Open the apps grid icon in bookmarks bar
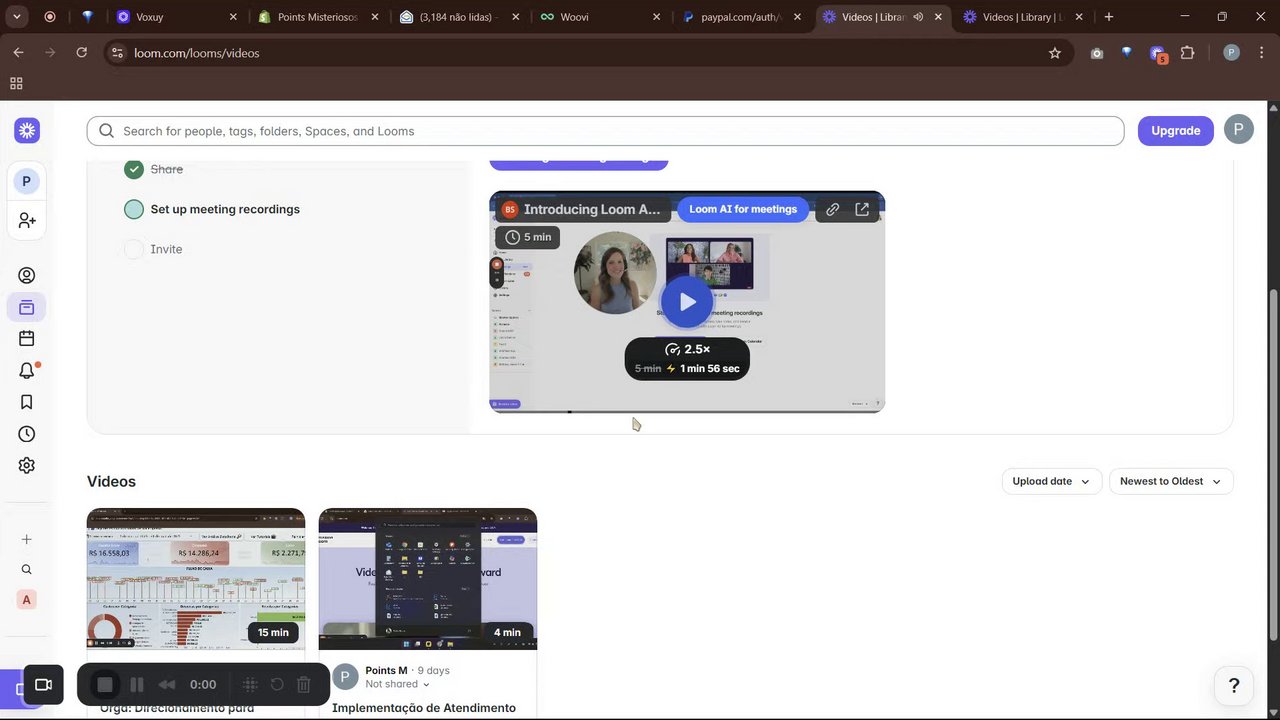 point(16,84)
